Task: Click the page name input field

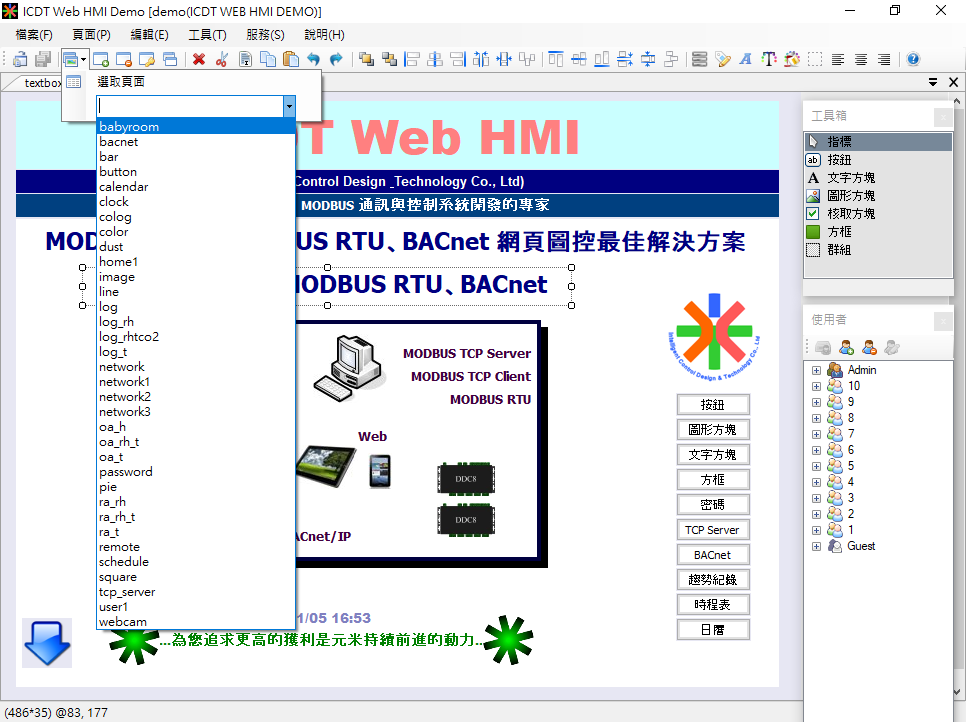Action: 190,106
